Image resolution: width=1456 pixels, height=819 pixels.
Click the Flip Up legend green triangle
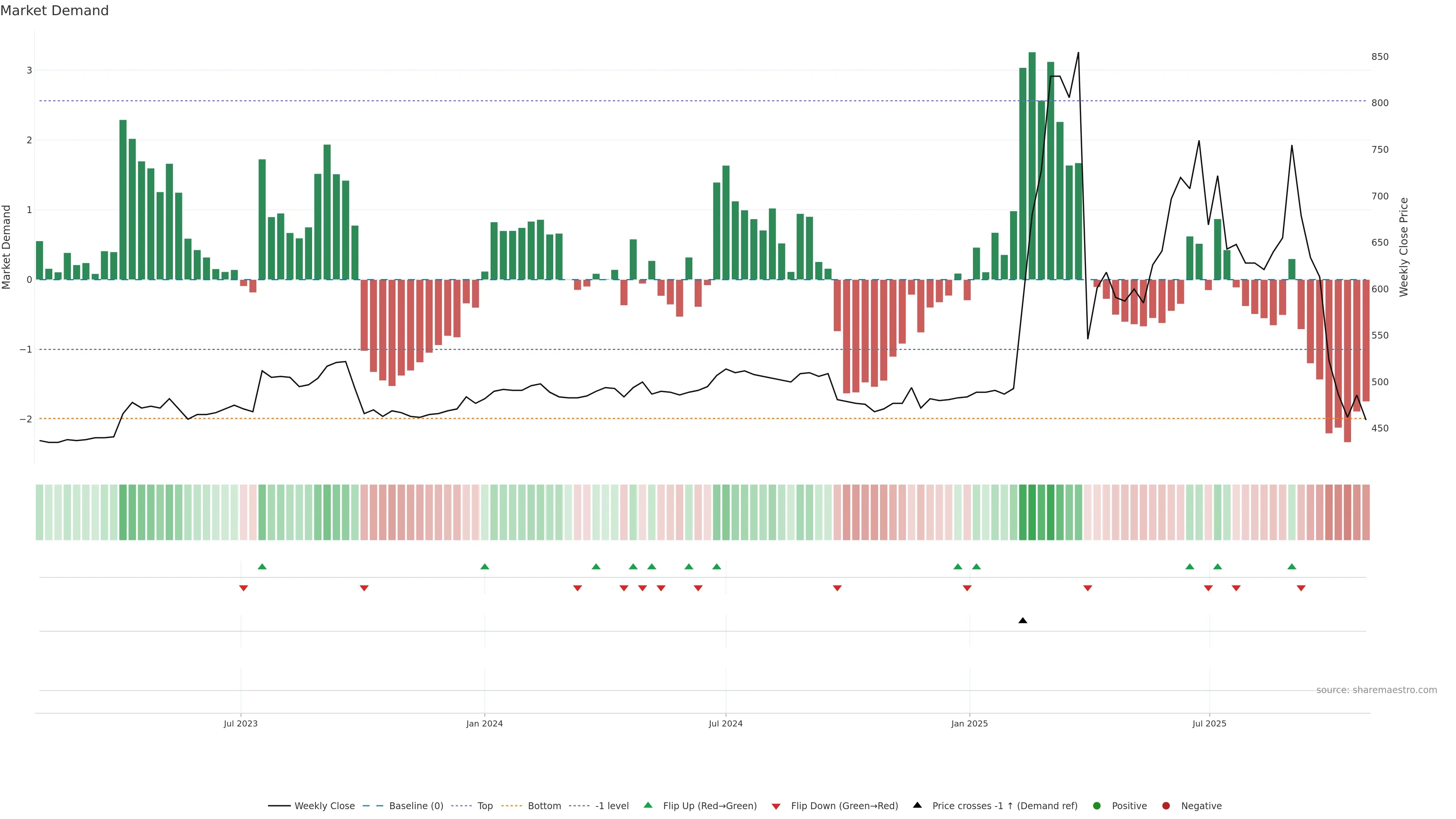click(648, 805)
